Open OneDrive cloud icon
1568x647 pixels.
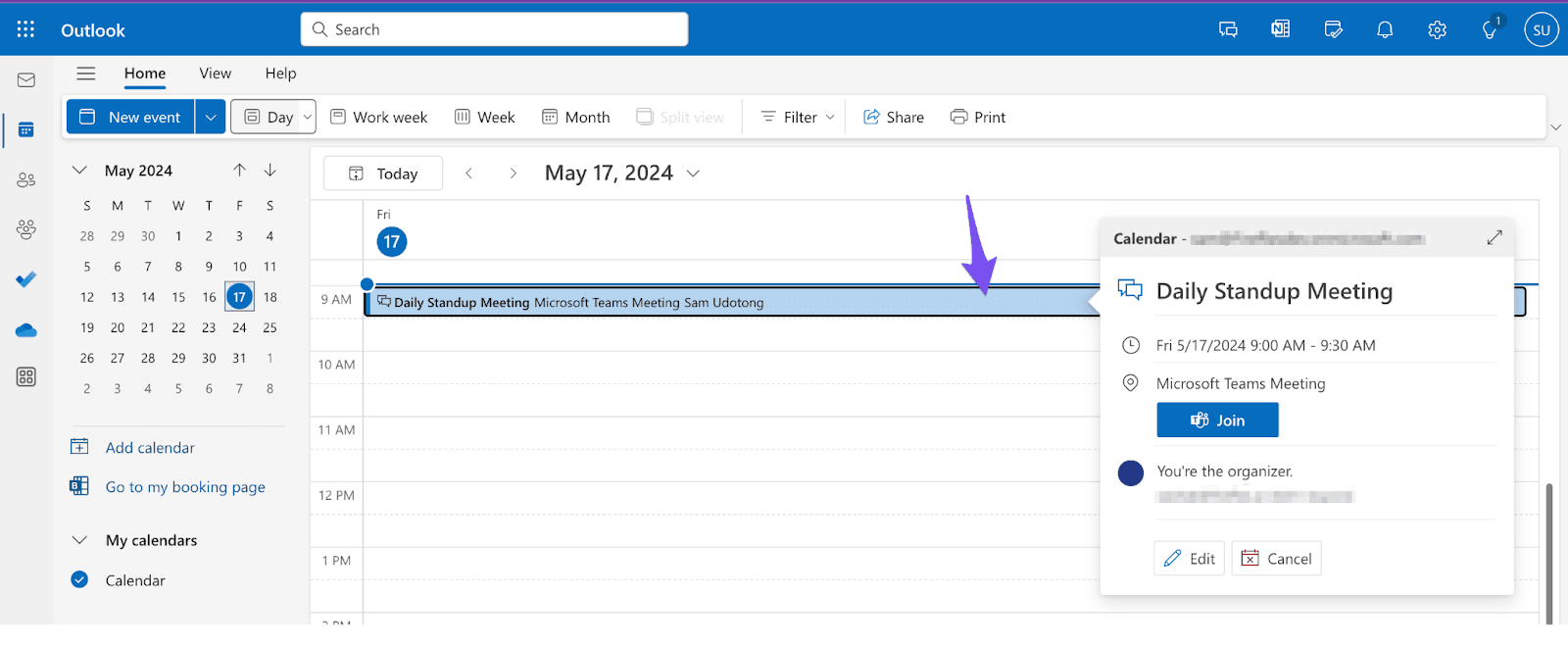coord(26,330)
